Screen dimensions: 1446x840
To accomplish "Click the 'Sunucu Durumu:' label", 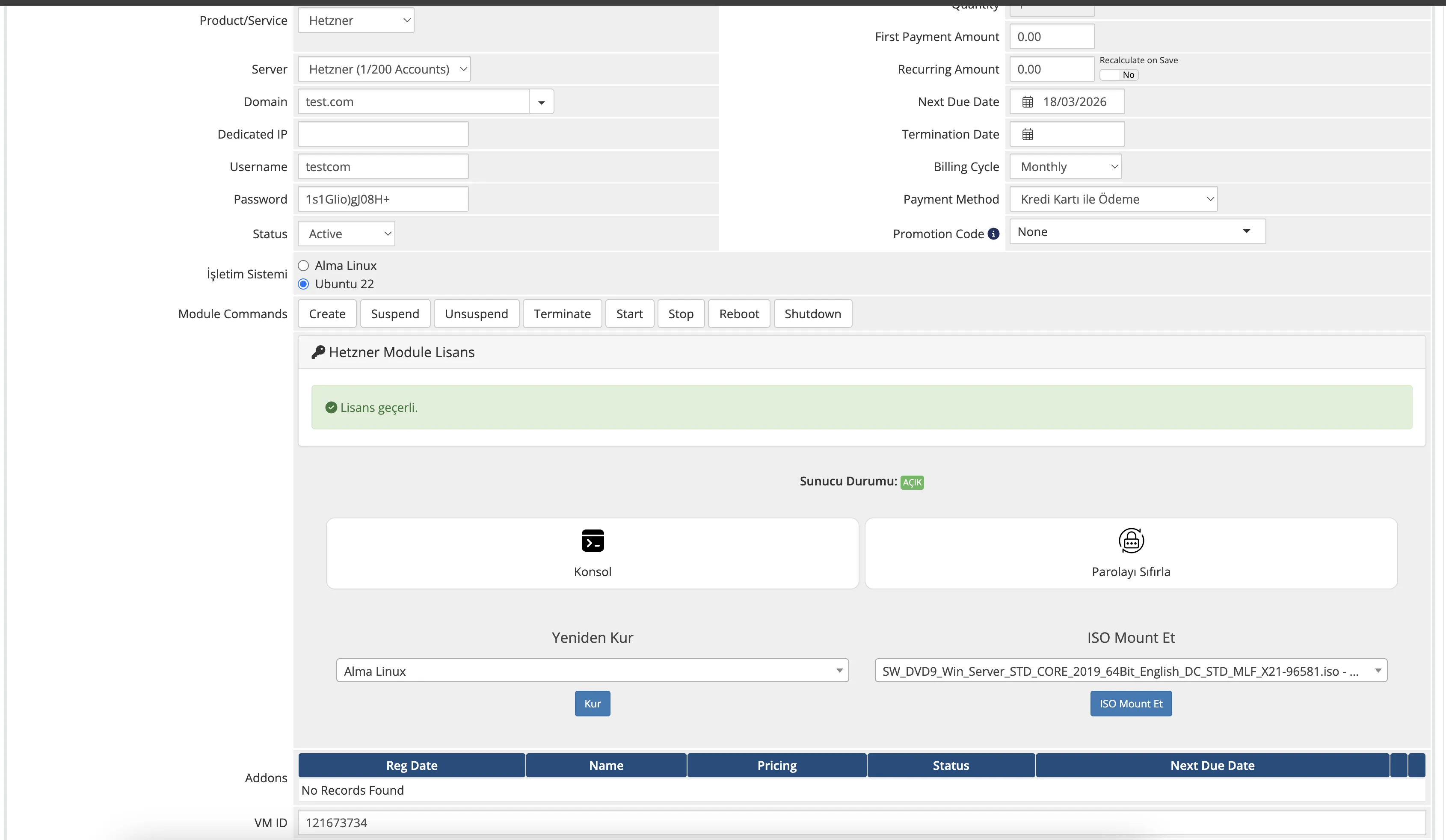I will tap(848, 481).
